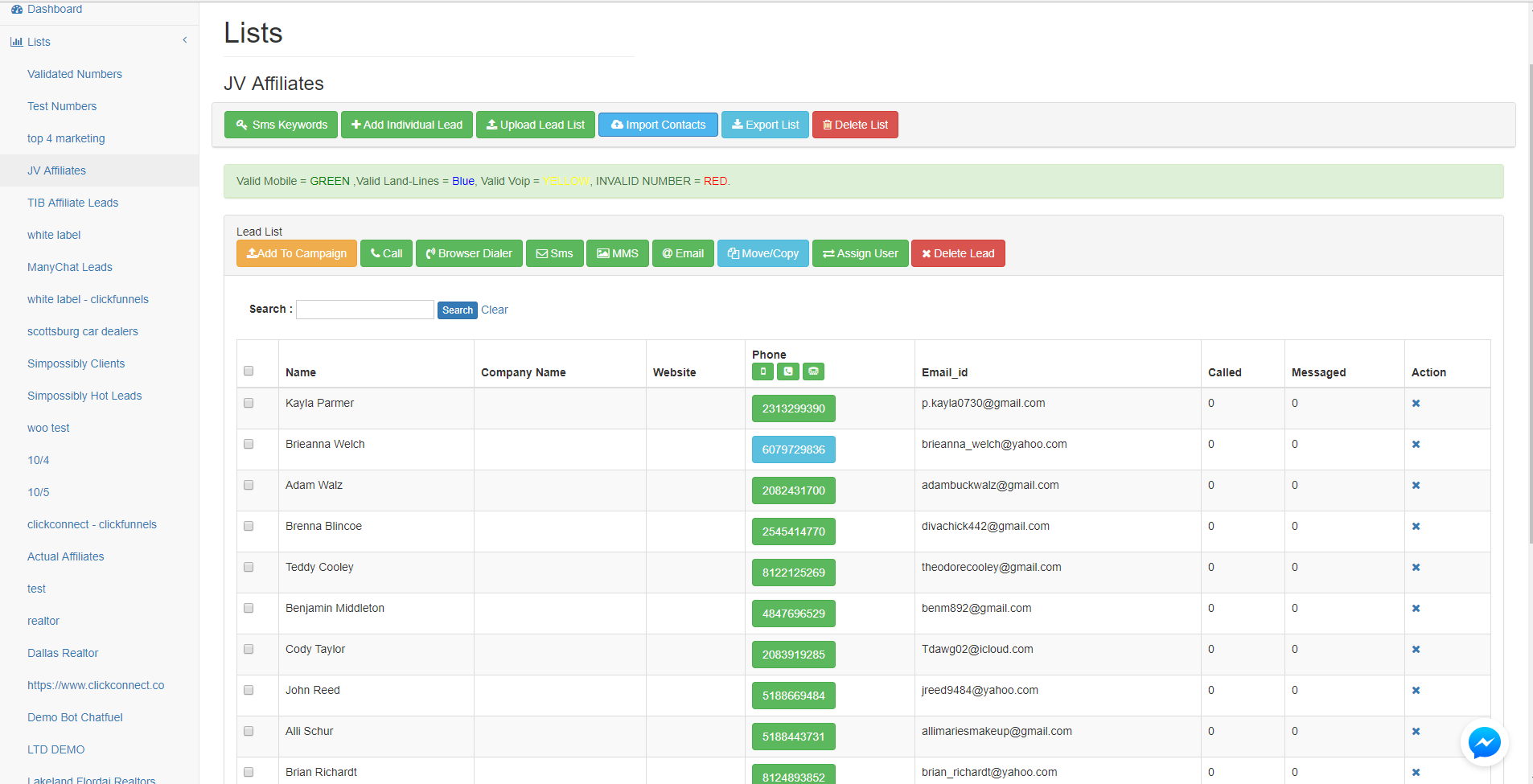Check the box for Brenna Blincoe
1533x784 pixels.
pos(249,526)
